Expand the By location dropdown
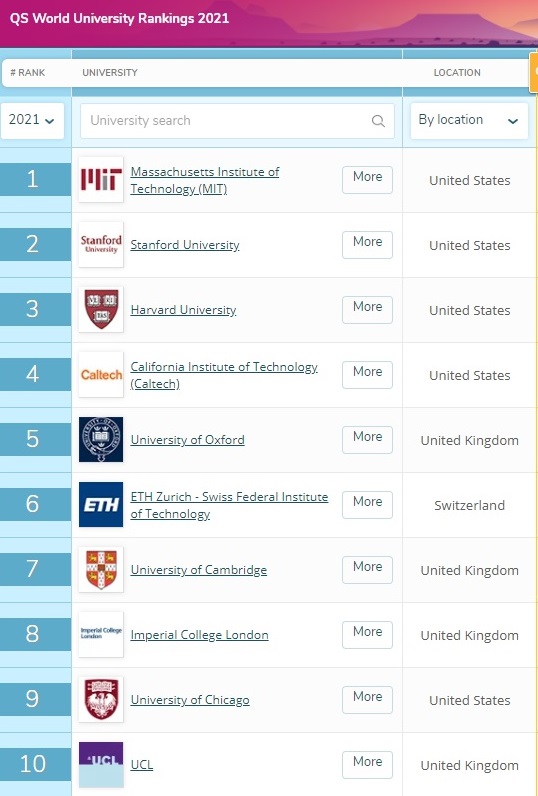Screen dimensions: 538x796 (469, 120)
